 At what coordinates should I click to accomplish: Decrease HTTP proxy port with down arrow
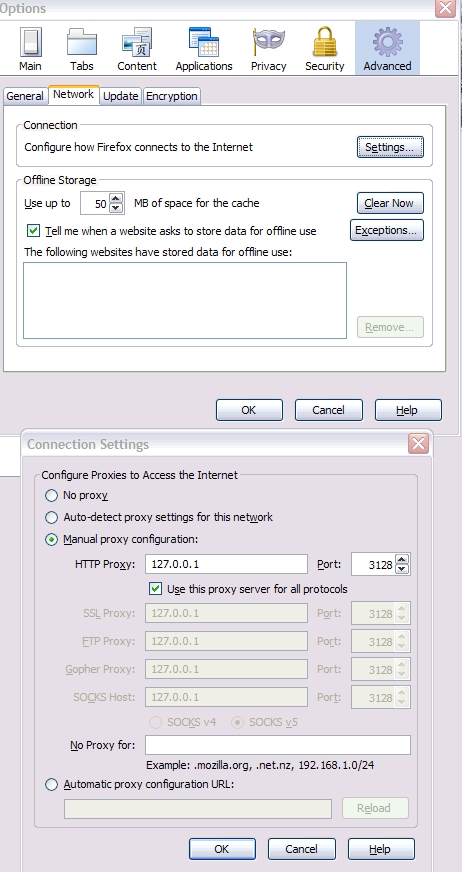pos(402,569)
